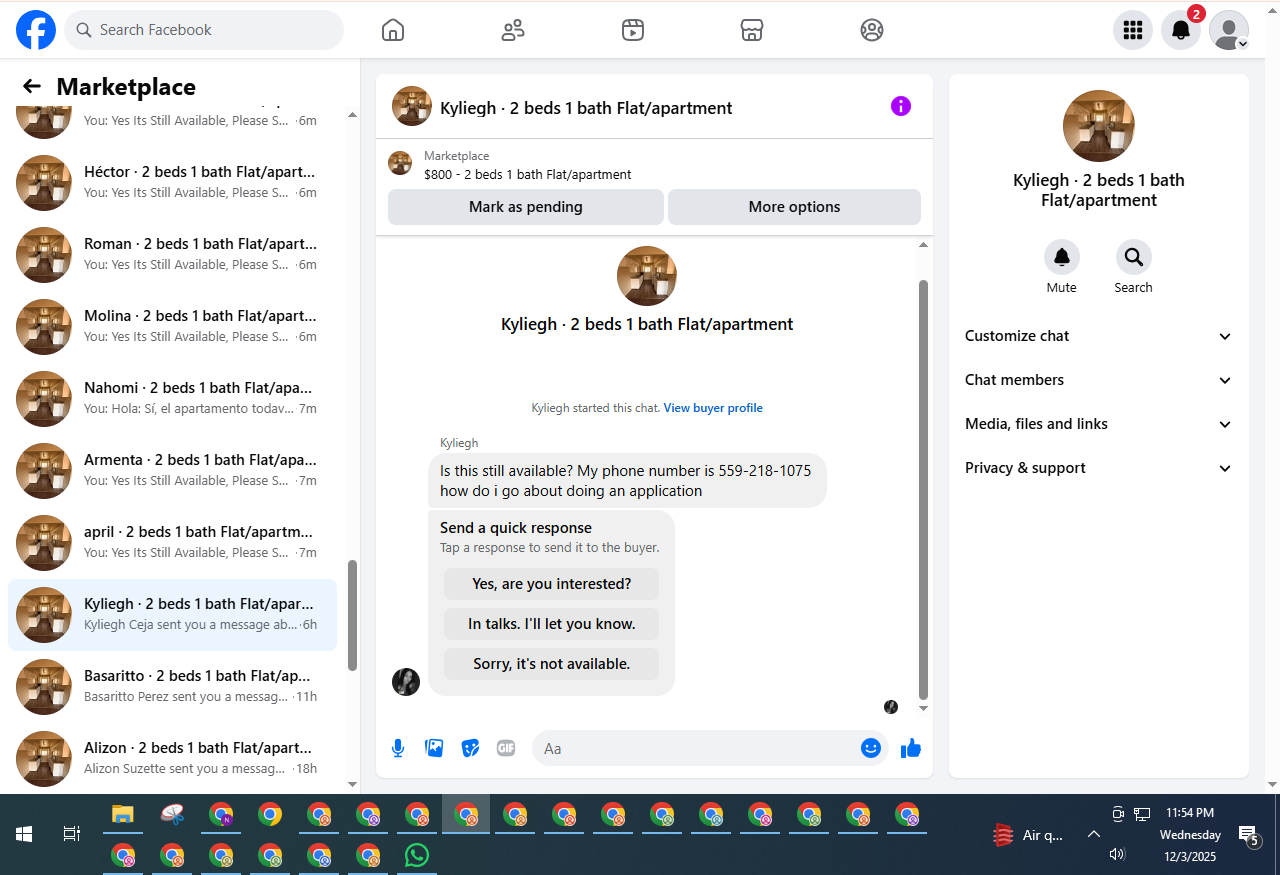Viewport: 1280px width, 875px height.
Task: Expand the Privacy & support section
Action: (x=1099, y=468)
